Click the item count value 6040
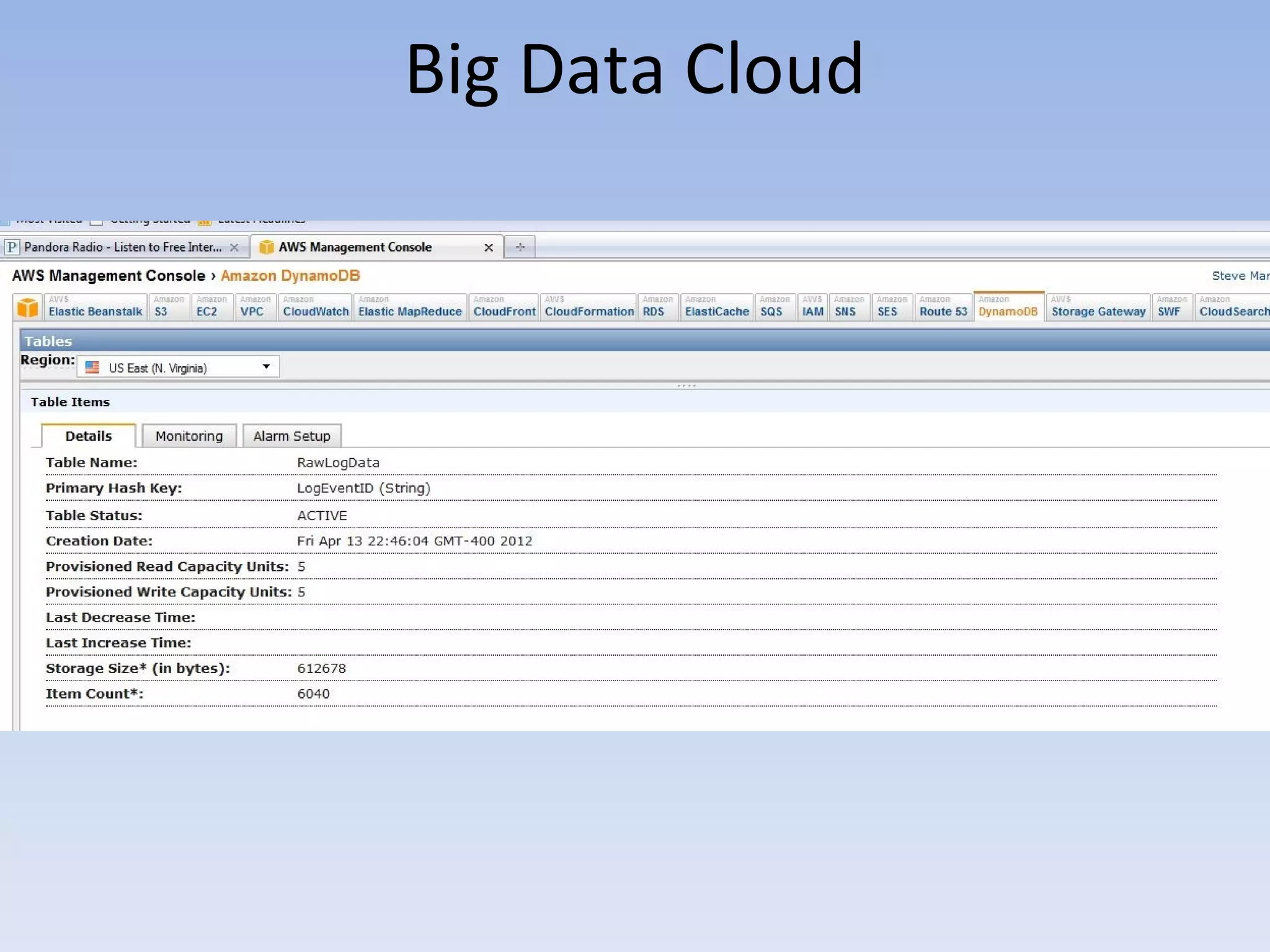Screen dimensions: 1270x952 pyautogui.click(x=313, y=694)
